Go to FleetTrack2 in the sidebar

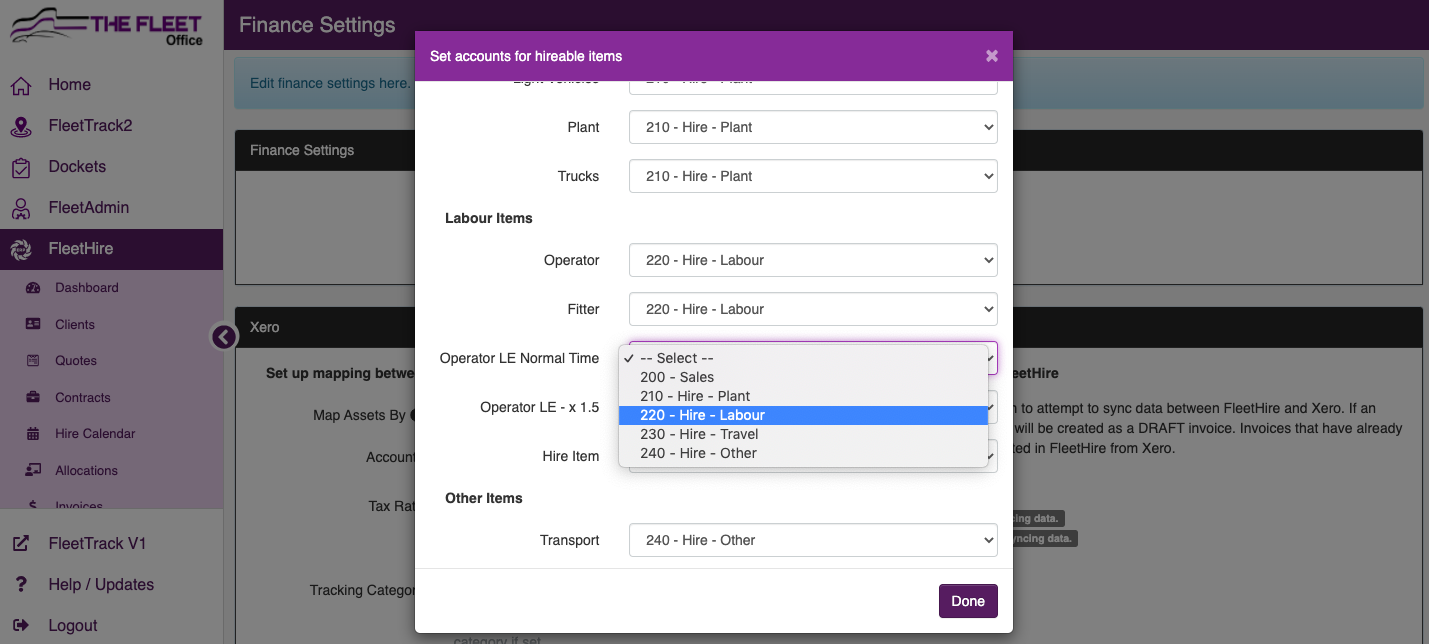click(90, 126)
